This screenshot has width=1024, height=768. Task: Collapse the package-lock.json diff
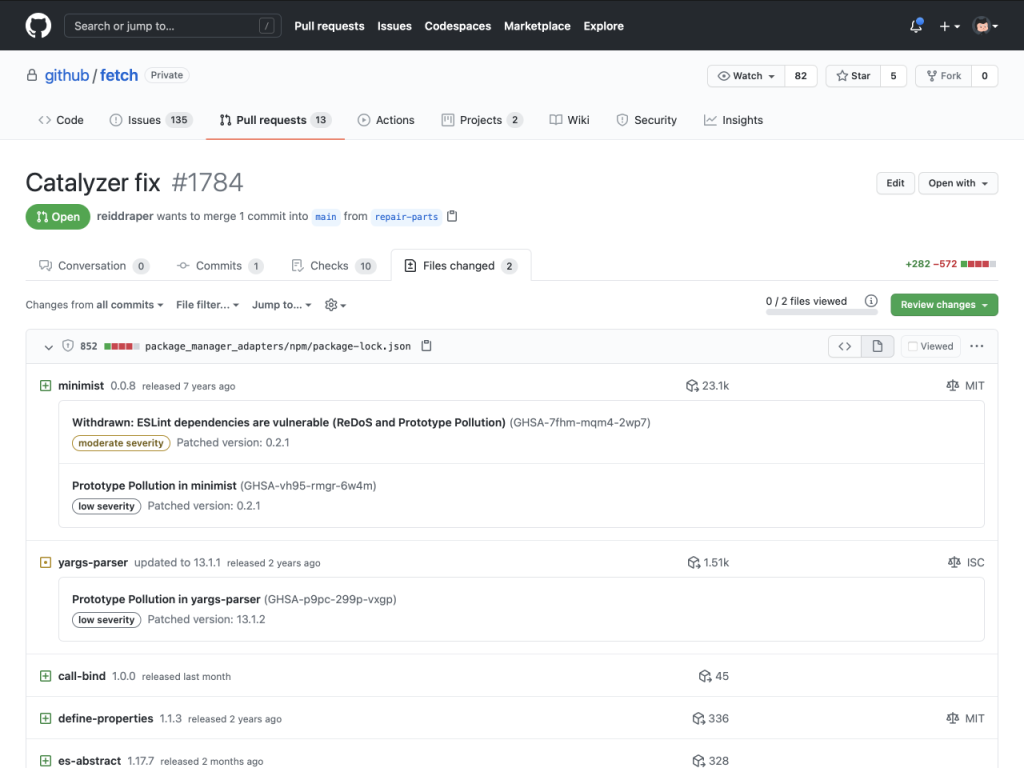click(x=47, y=346)
